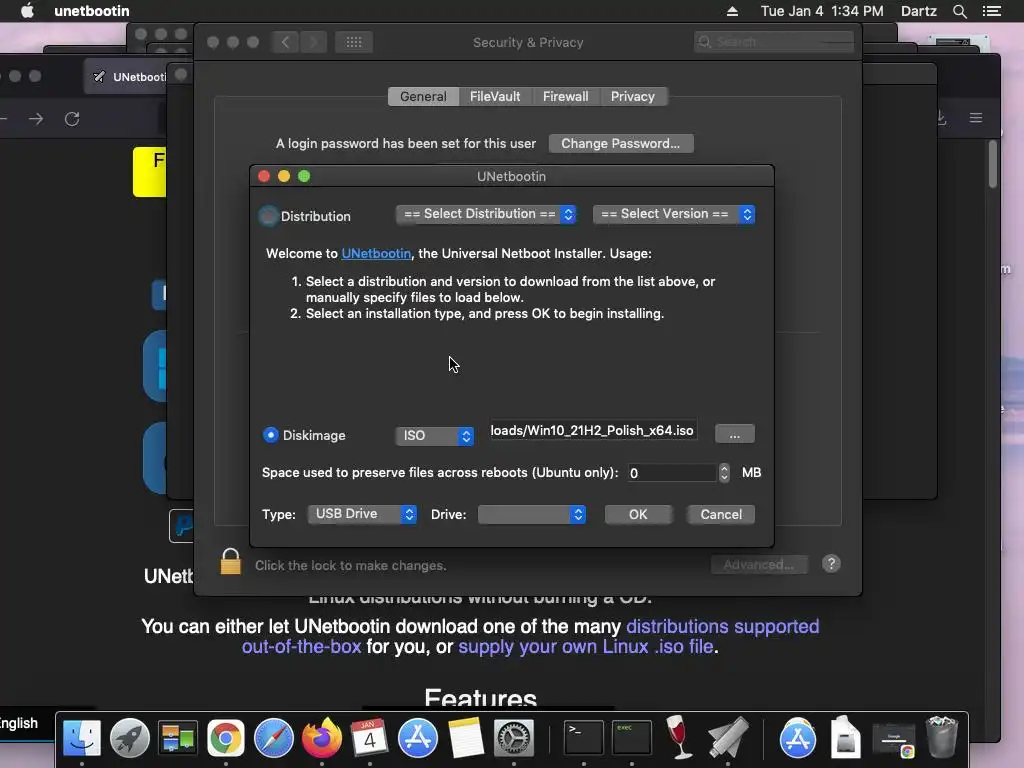The width and height of the screenshot is (1024, 768).
Task: Open Finder from the dock
Action: point(82,738)
